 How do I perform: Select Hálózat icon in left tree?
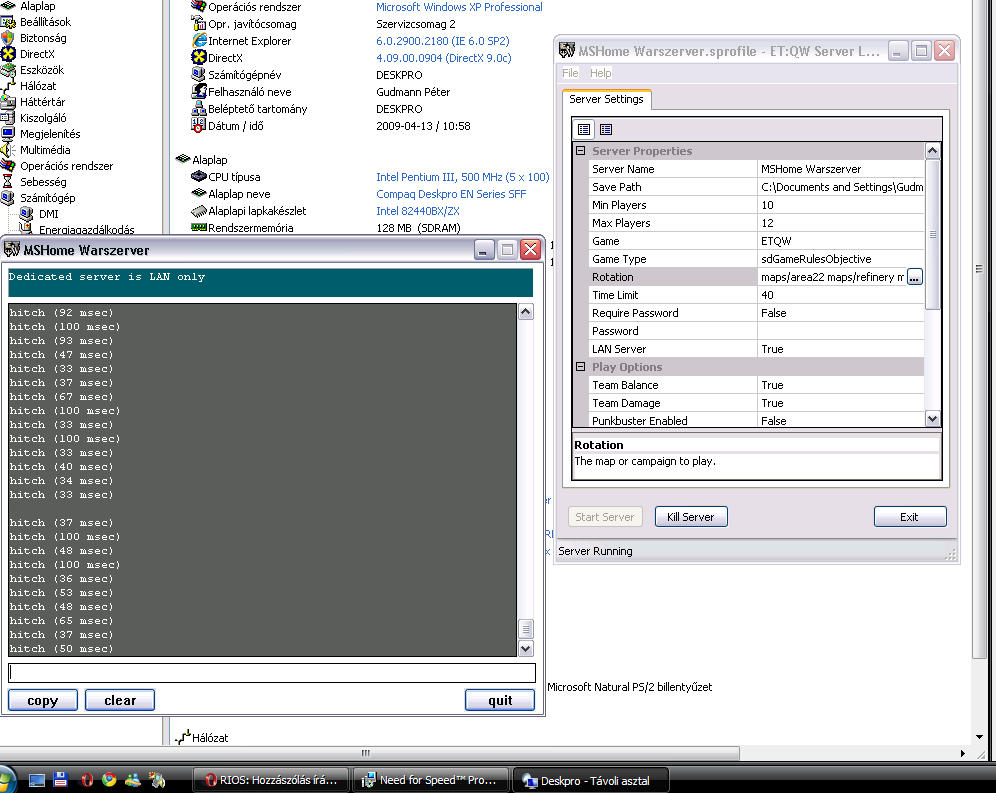[8, 86]
